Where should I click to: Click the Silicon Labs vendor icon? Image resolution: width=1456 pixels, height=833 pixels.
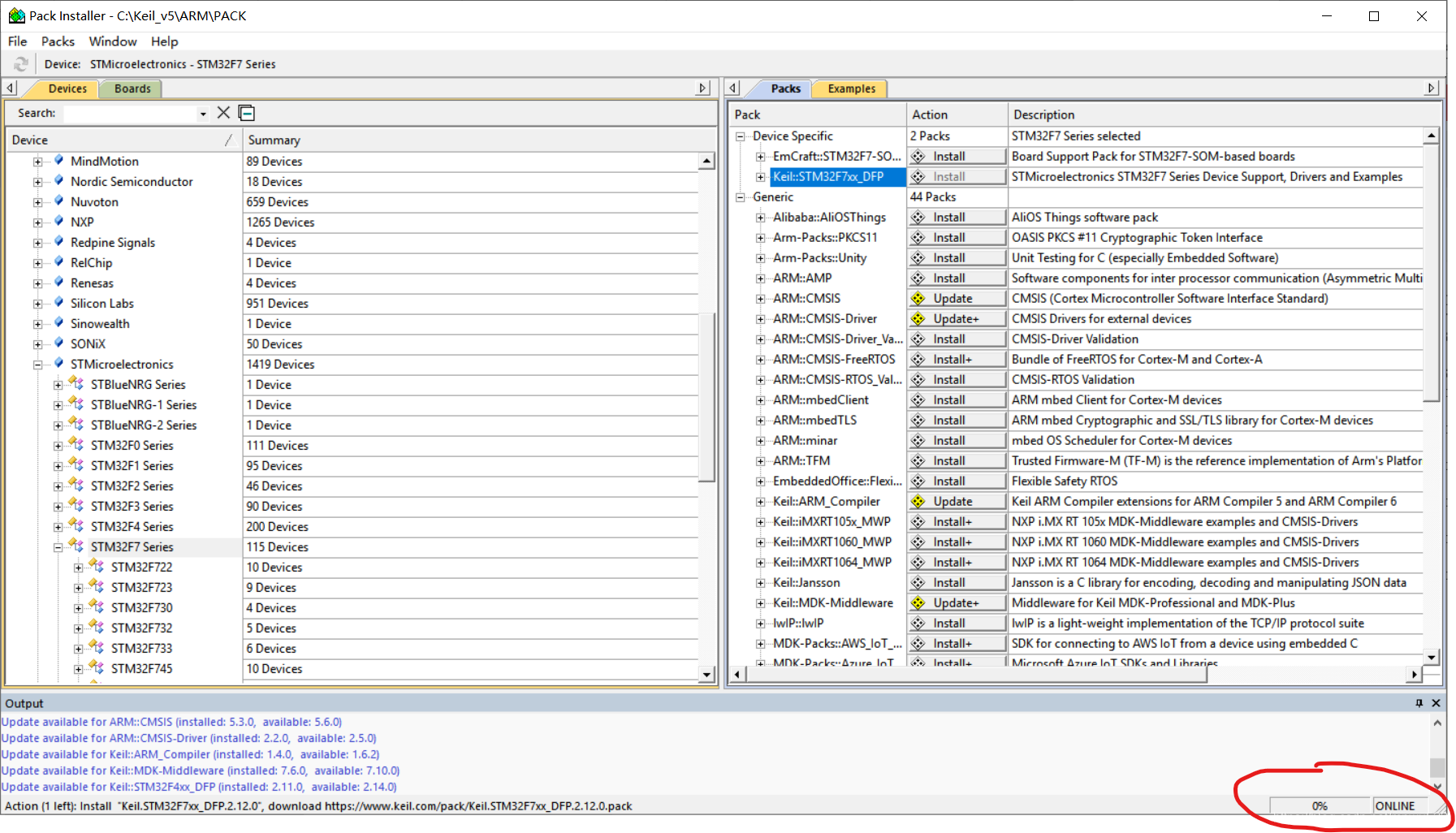58,303
